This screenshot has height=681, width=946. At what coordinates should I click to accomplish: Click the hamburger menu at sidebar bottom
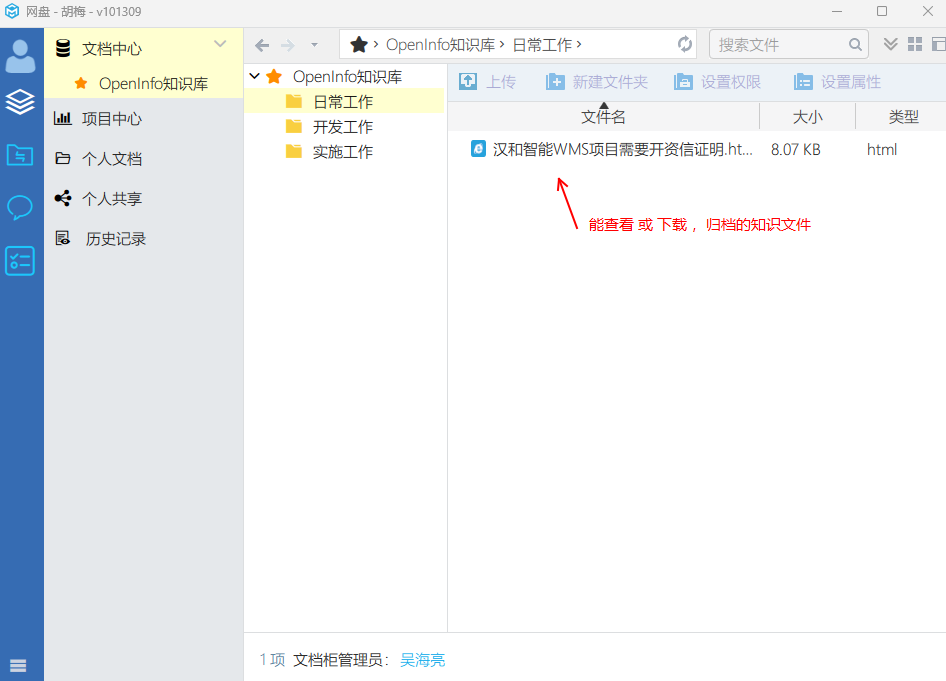pyautogui.click(x=19, y=665)
